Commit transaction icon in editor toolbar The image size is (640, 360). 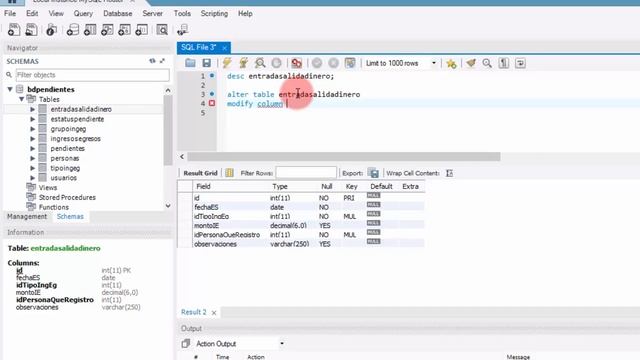pos(317,63)
